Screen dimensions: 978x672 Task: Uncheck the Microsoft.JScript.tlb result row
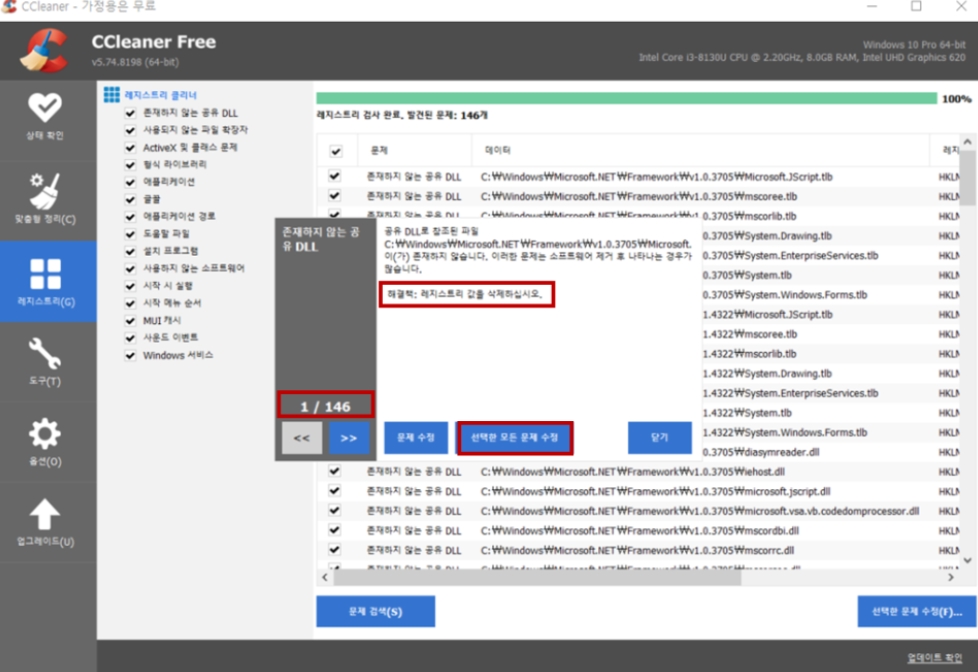(x=335, y=177)
